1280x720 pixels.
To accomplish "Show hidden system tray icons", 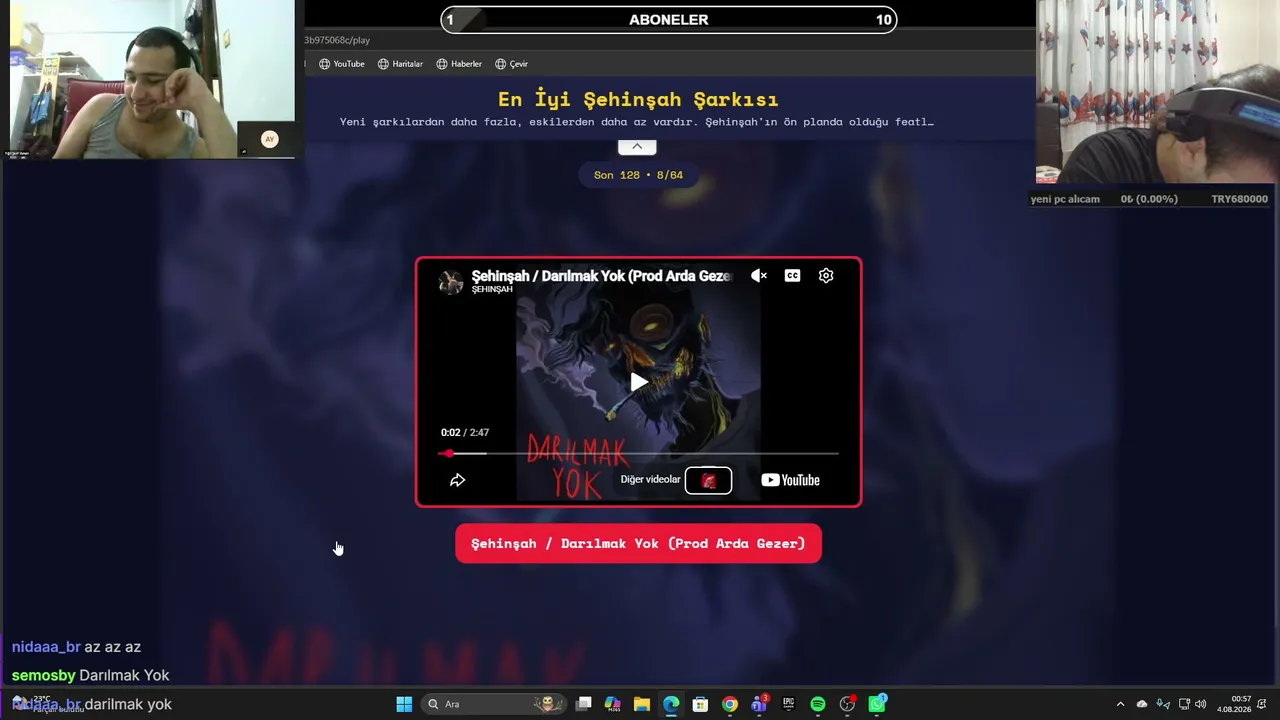I will (x=1120, y=704).
